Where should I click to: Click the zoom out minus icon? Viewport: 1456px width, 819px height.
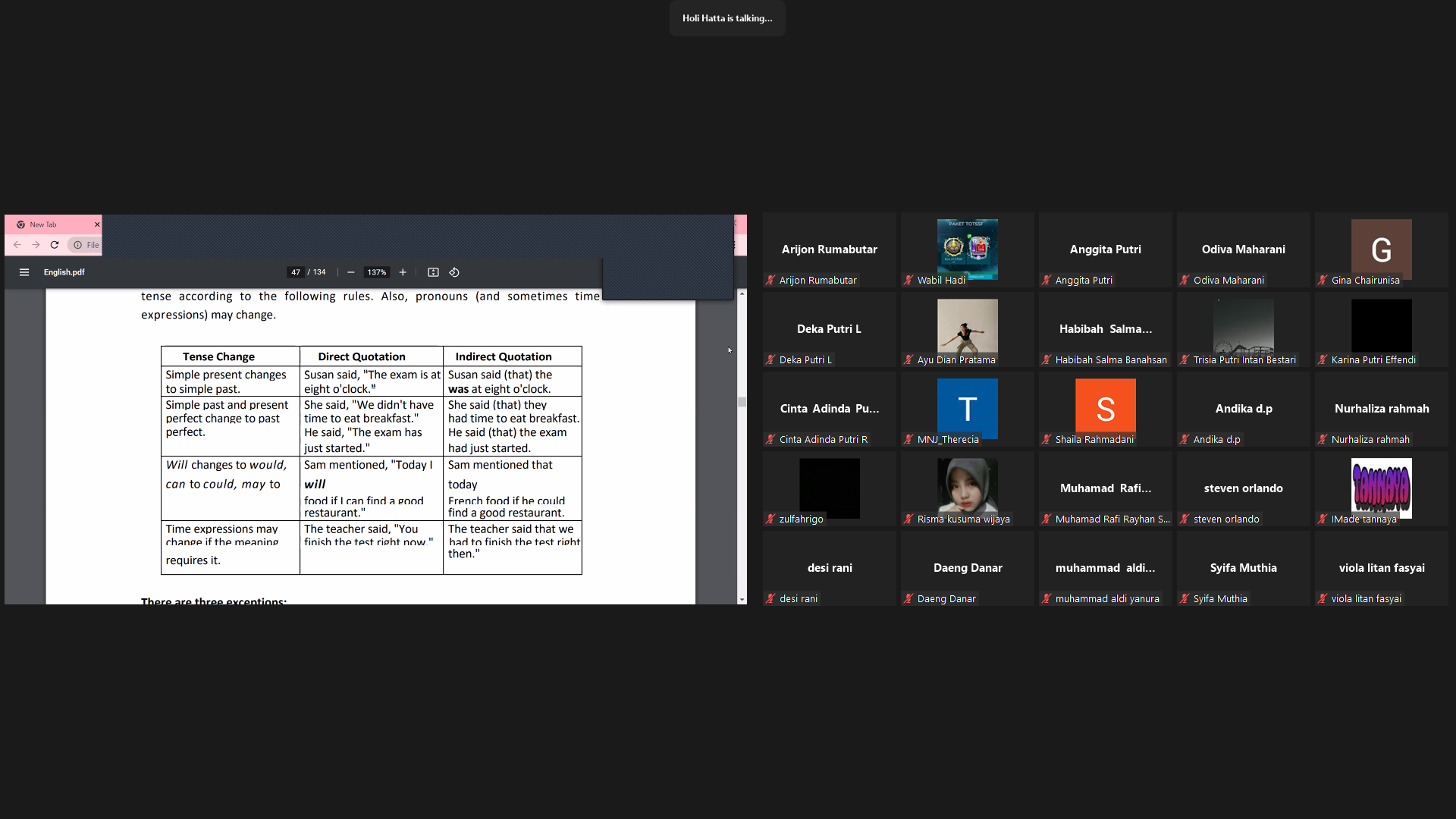351,272
